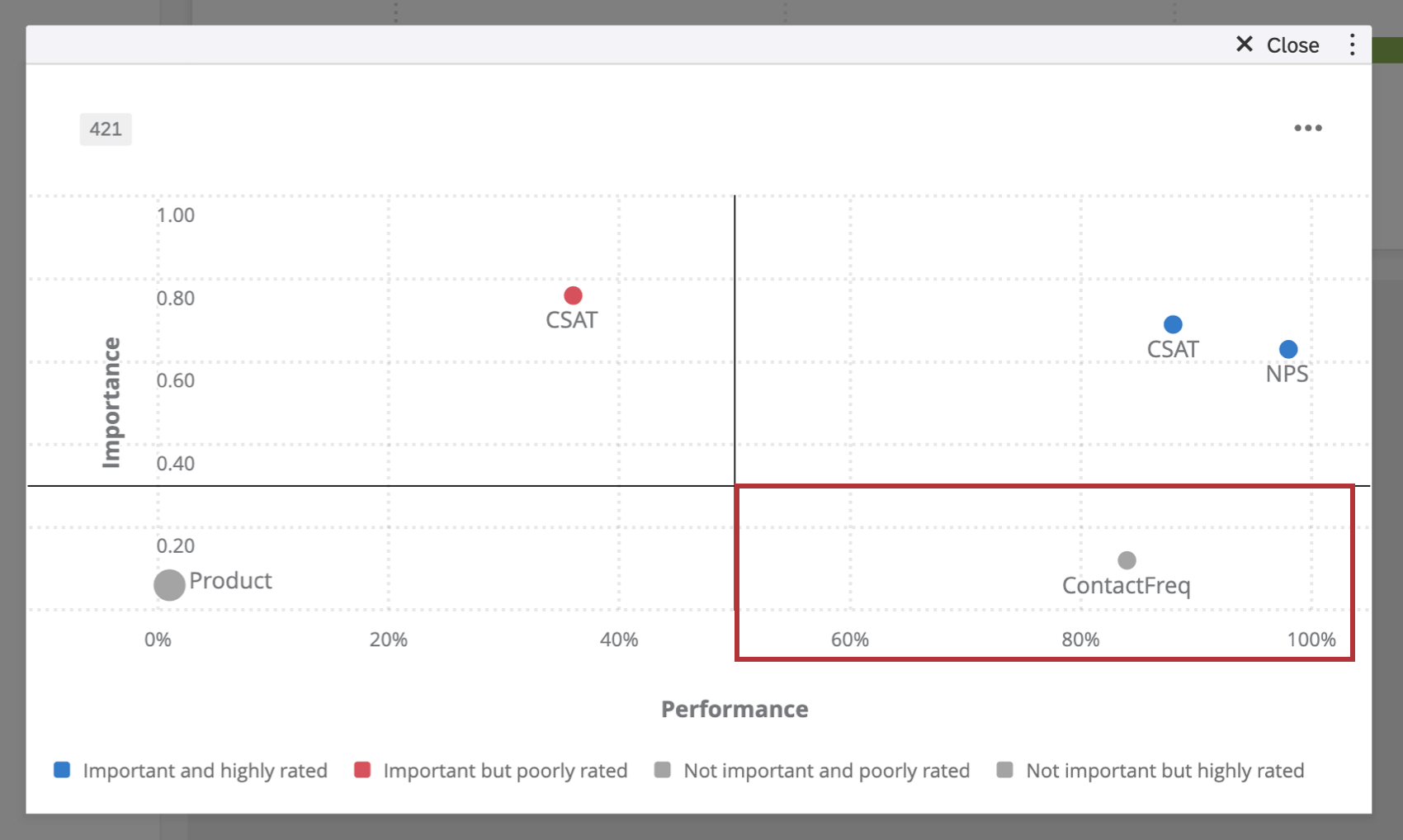Click the Performance axis title
The height and width of the screenshot is (840, 1403).
coord(733,708)
